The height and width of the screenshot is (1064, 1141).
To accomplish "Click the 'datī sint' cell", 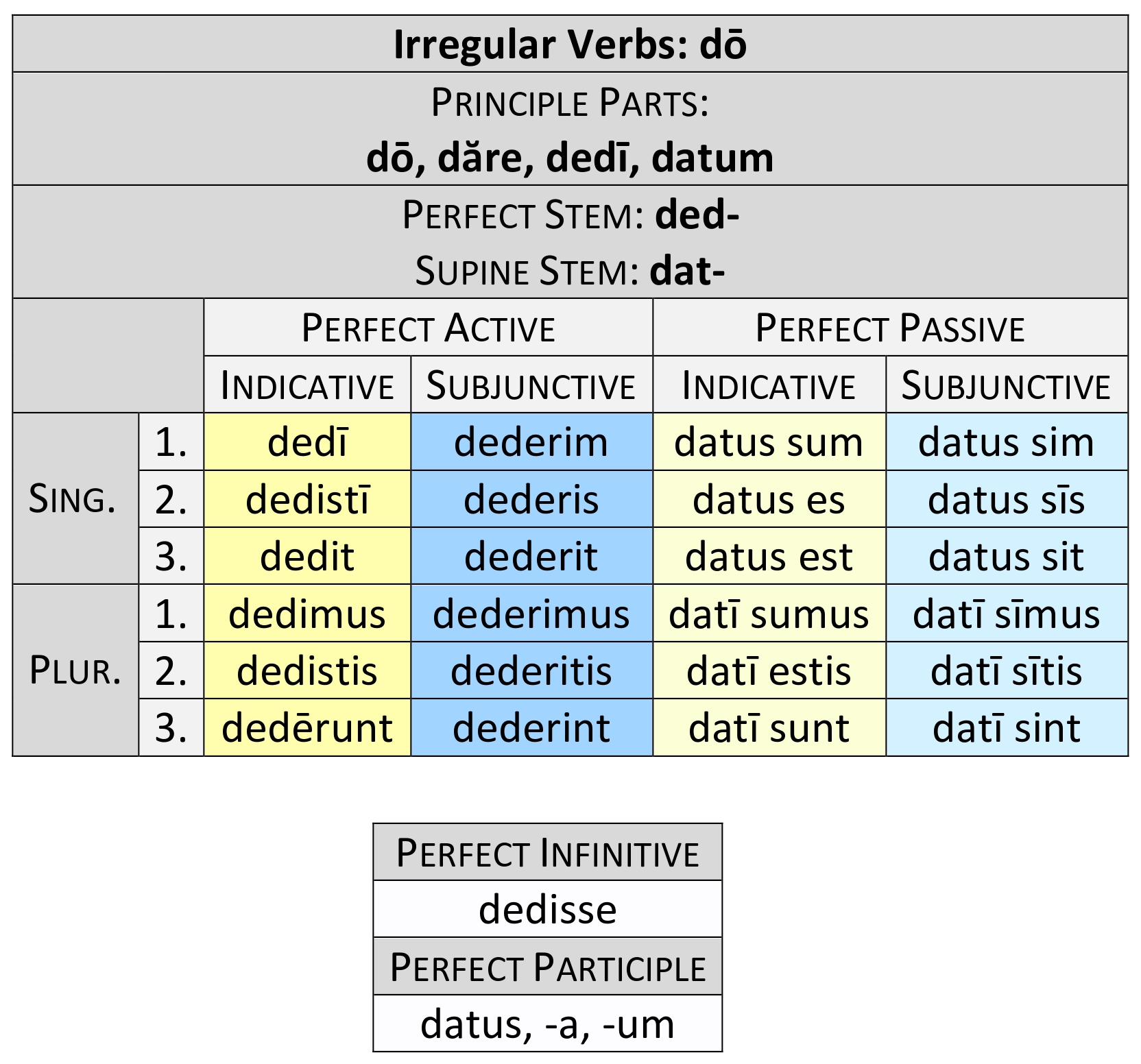I will [x=1006, y=728].
